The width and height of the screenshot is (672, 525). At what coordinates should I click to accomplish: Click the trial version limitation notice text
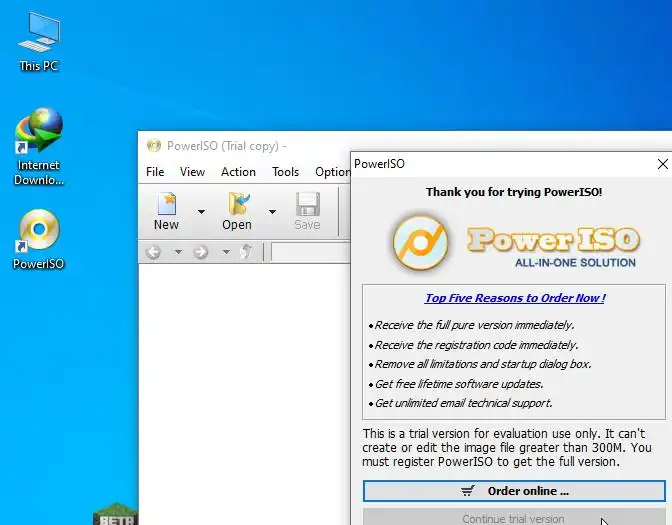coord(507,448)
